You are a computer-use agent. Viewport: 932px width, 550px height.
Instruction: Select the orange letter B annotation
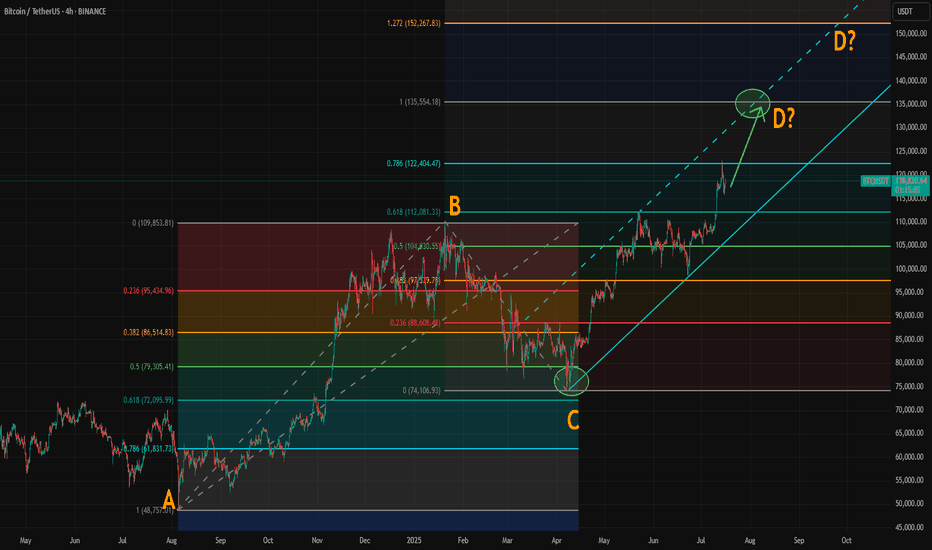pos(455,206)
